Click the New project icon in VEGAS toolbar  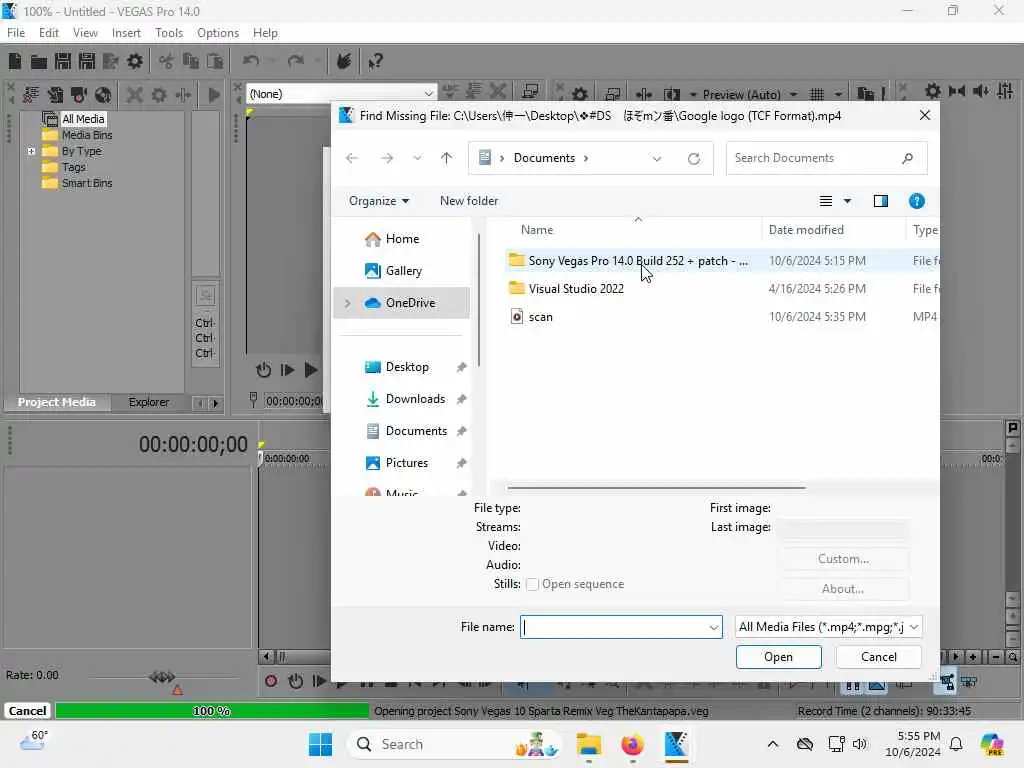(14, 61)
